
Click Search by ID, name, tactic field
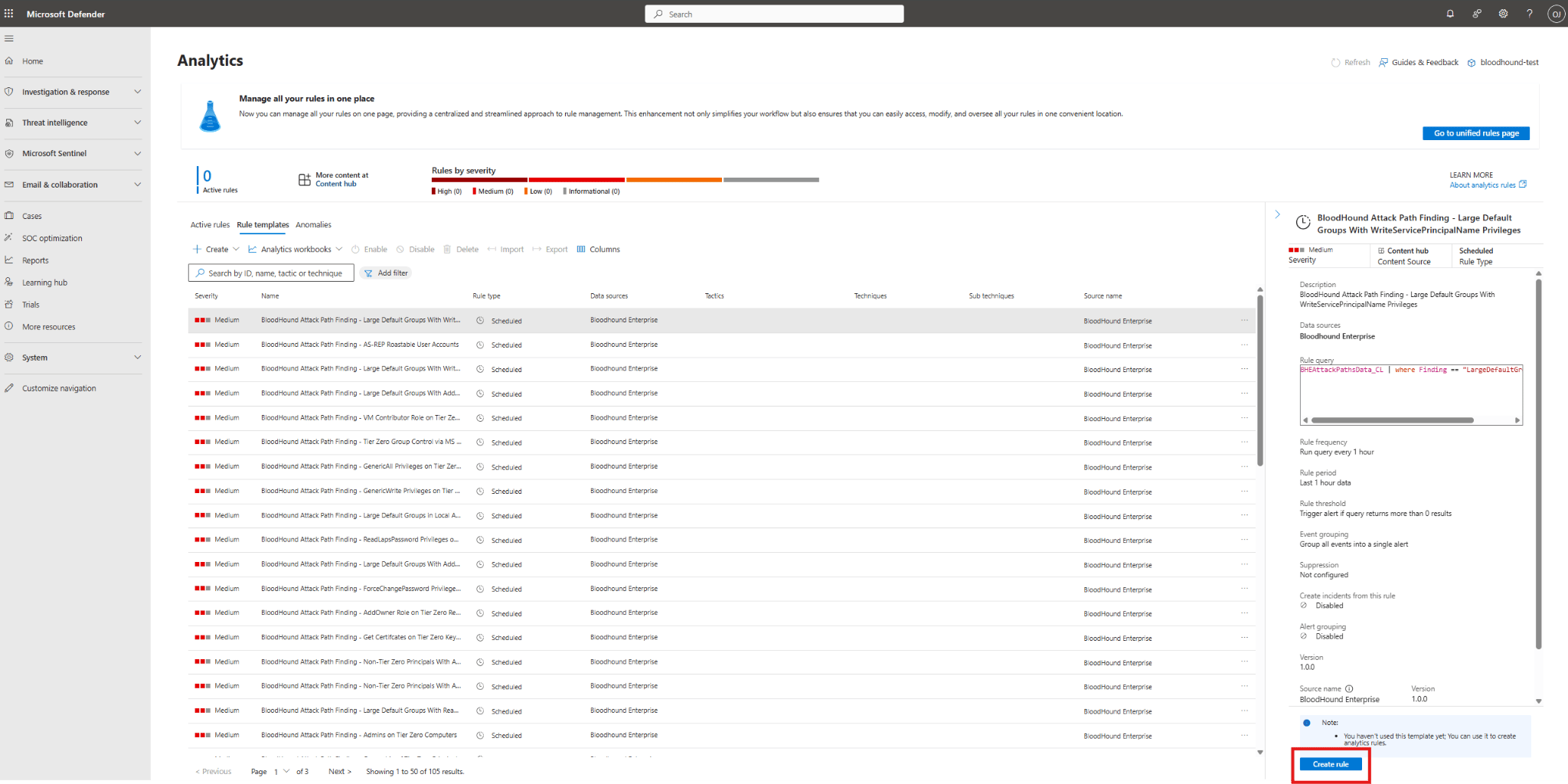point(271,273)
